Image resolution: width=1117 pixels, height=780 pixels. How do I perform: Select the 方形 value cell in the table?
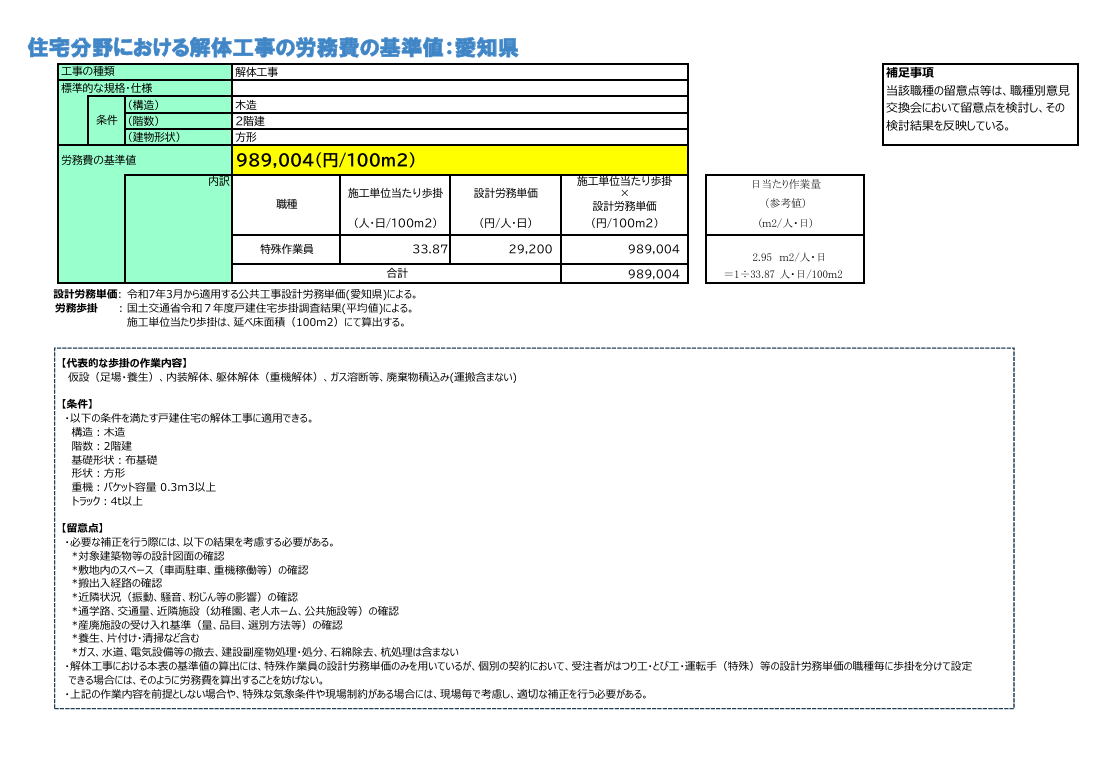click(x=459, y=137)
